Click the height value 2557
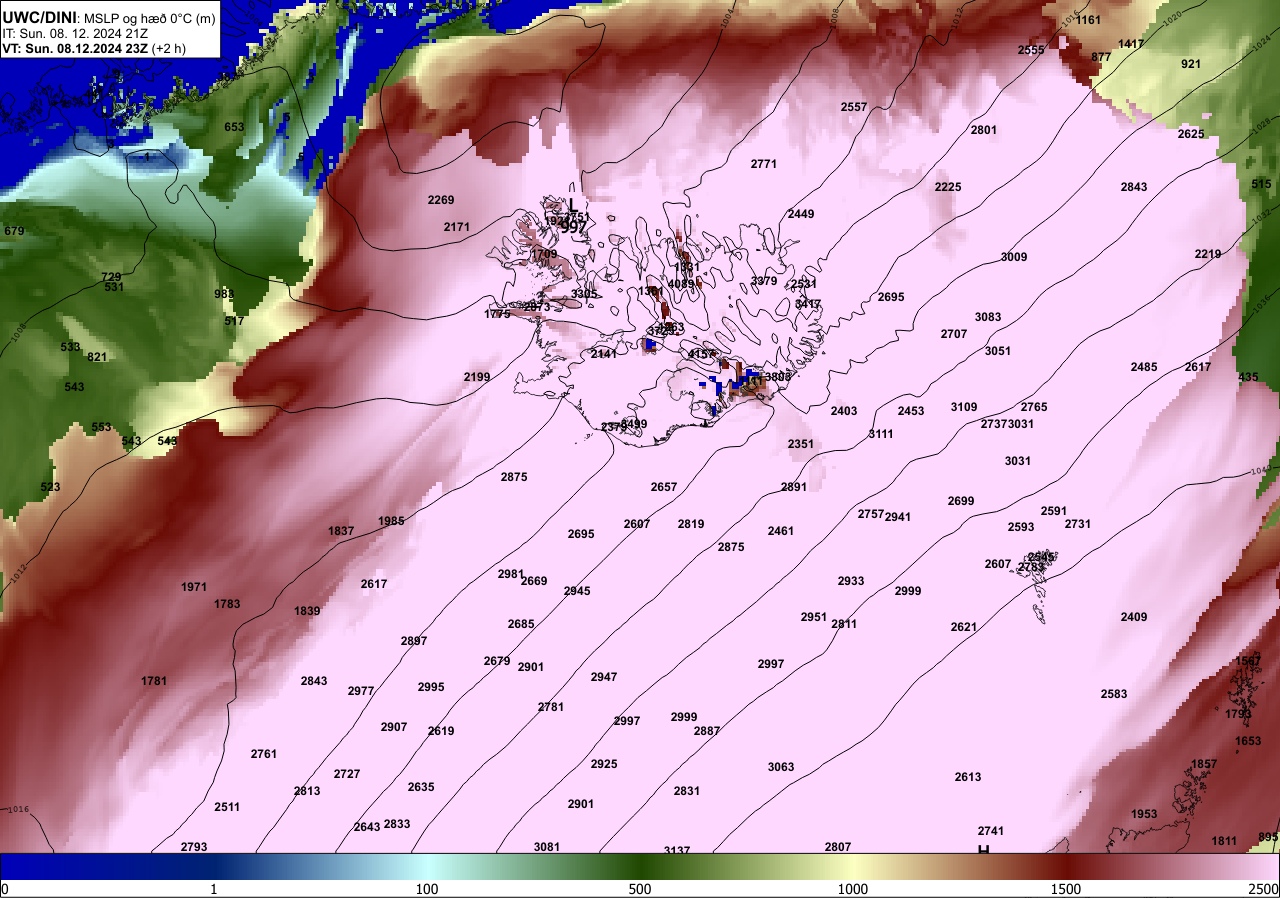 tap(854, 107)
